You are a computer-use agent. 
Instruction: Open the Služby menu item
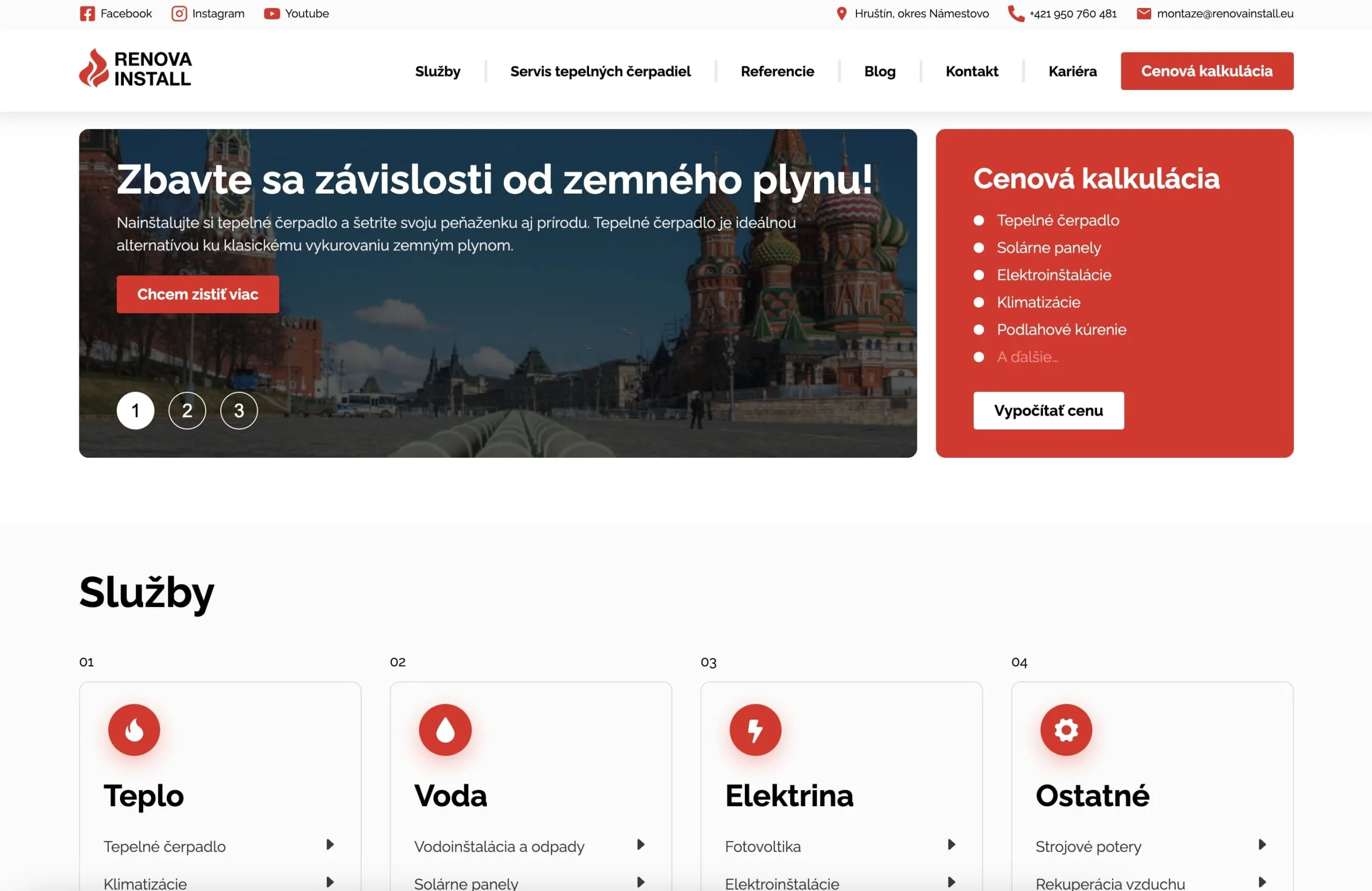[x=437, y=71]
